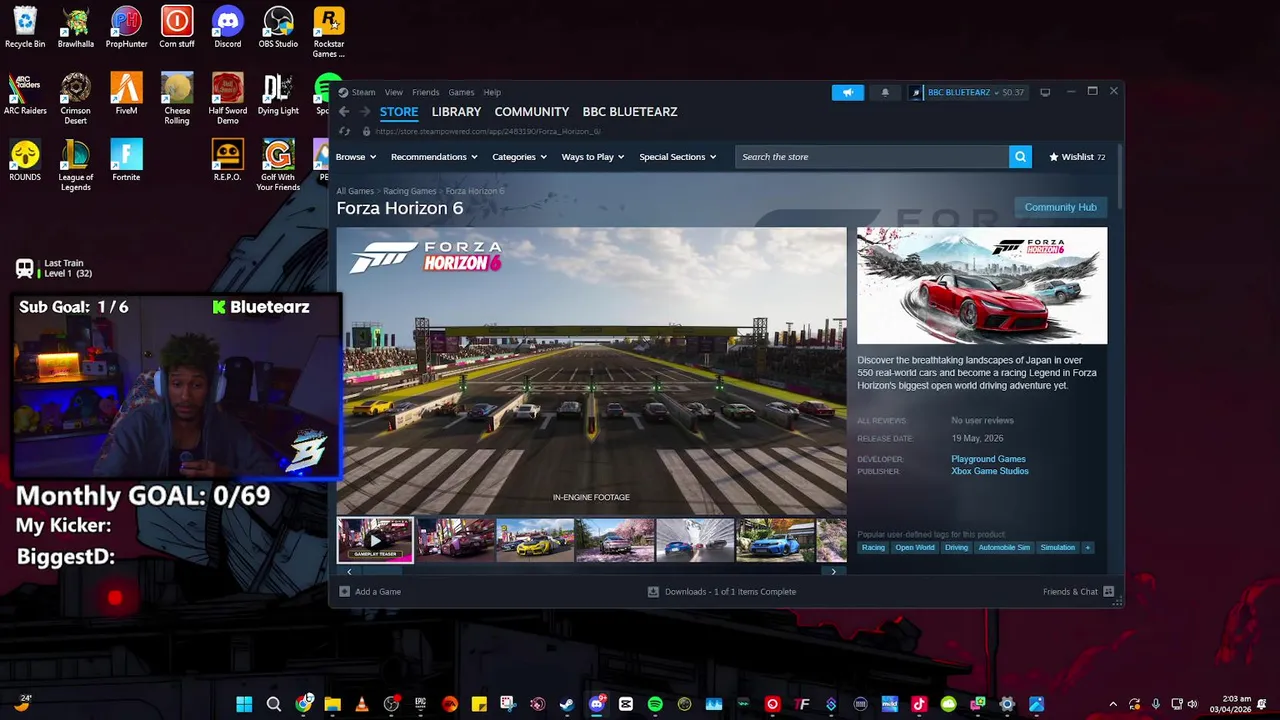
Task: Click the Add a Game plus icon
Action: (344, 592)
